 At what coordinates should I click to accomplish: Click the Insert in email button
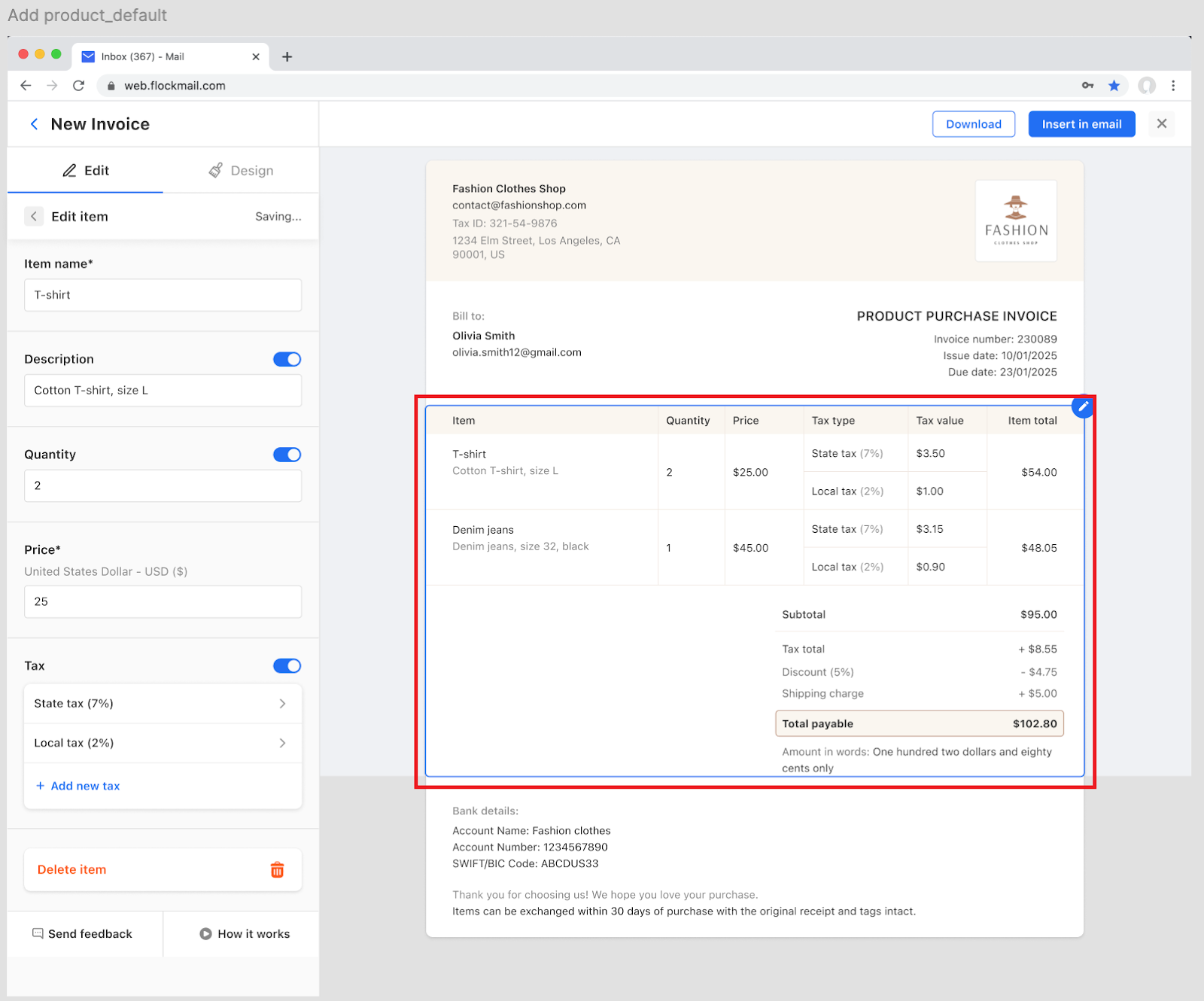click(x=1081, y=123)
